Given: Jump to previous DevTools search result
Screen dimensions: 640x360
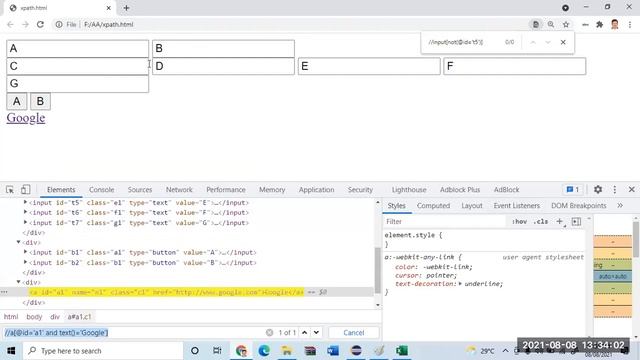Looking at the screenshot, I should 304,333.
